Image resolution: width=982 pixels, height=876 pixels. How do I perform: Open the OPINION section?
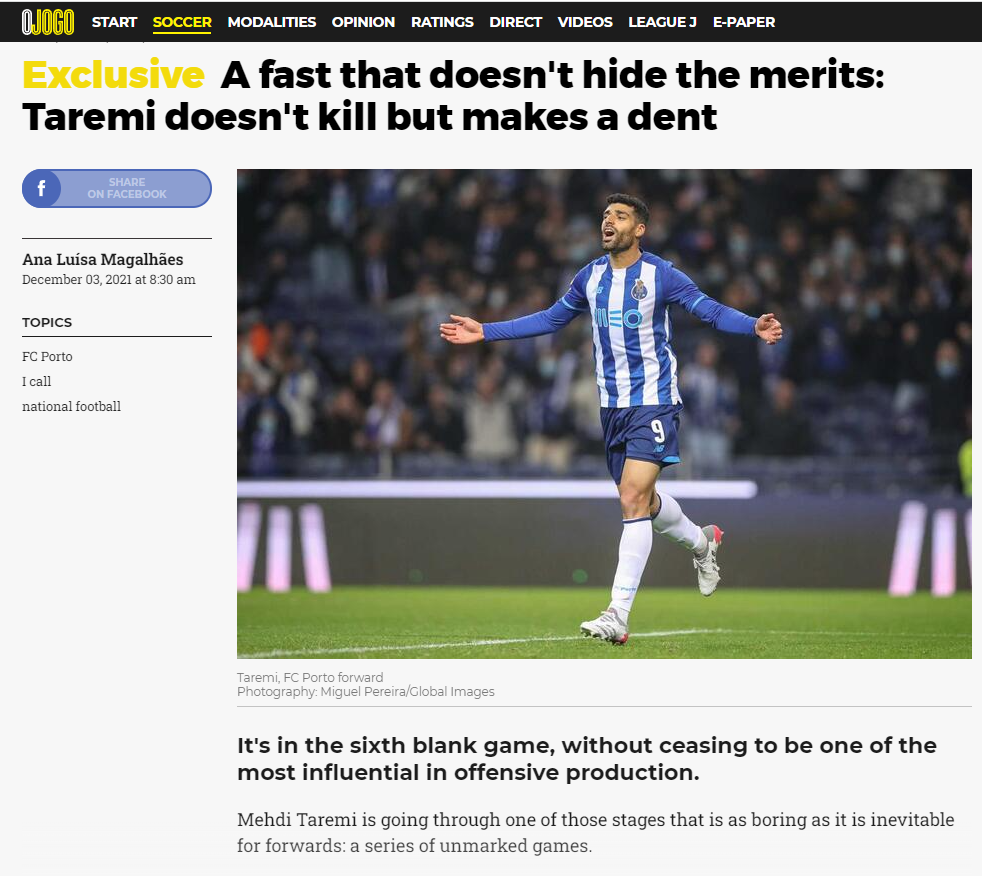click(363, 22)
